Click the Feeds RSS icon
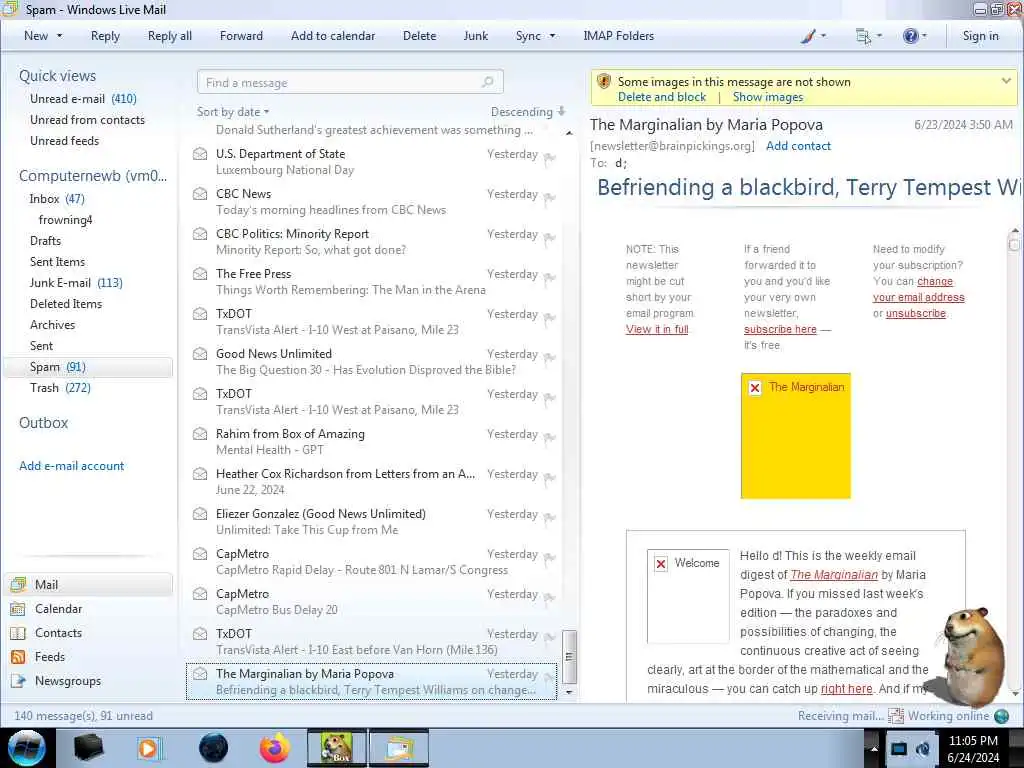The width and height of the screenshot is (1024, 768). pos(18,657)
